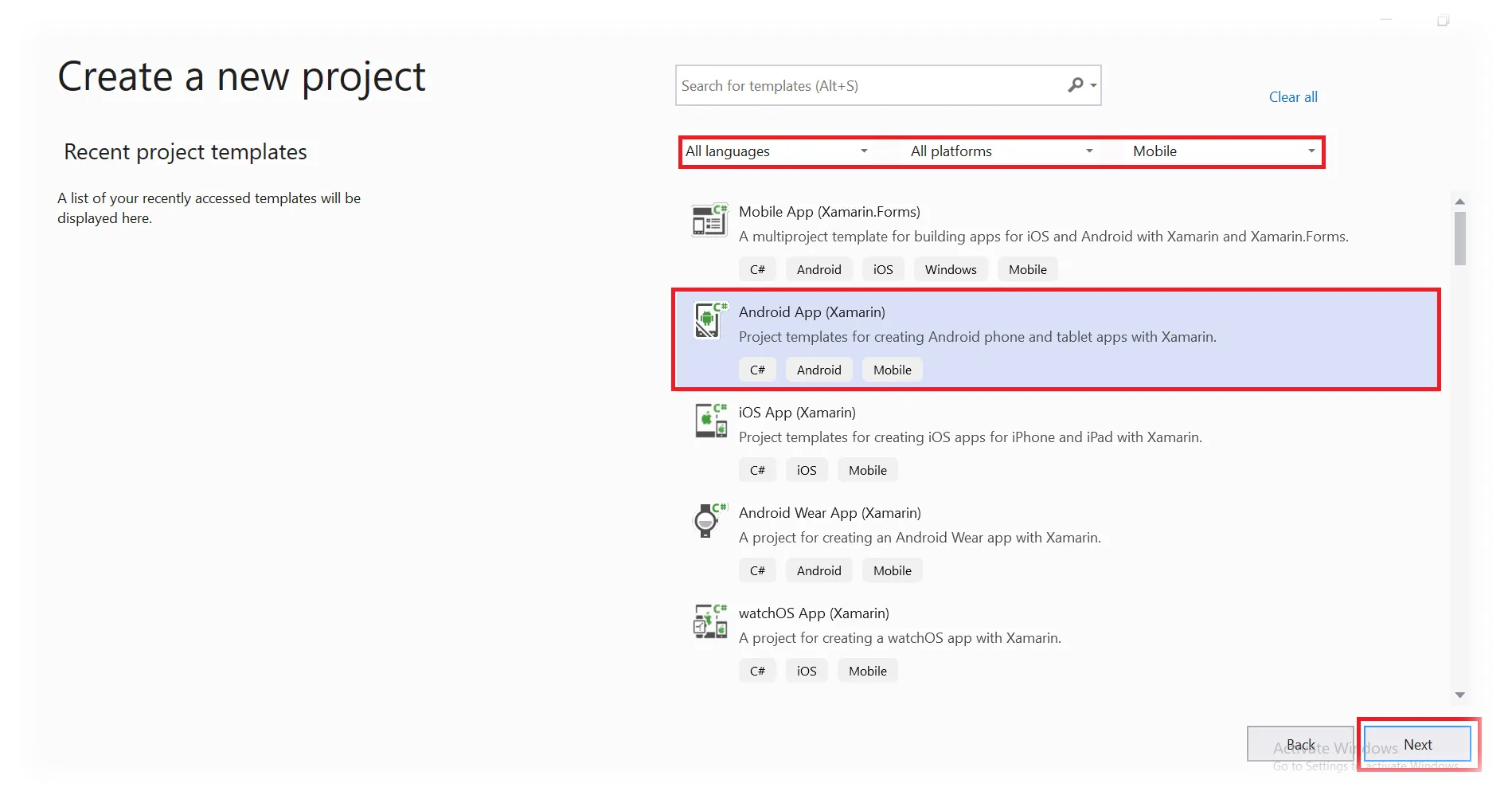Click the Android App (Xamarin) template icon
The width and height of the screenshot is (1512, 803).
(x=709, y=321)
